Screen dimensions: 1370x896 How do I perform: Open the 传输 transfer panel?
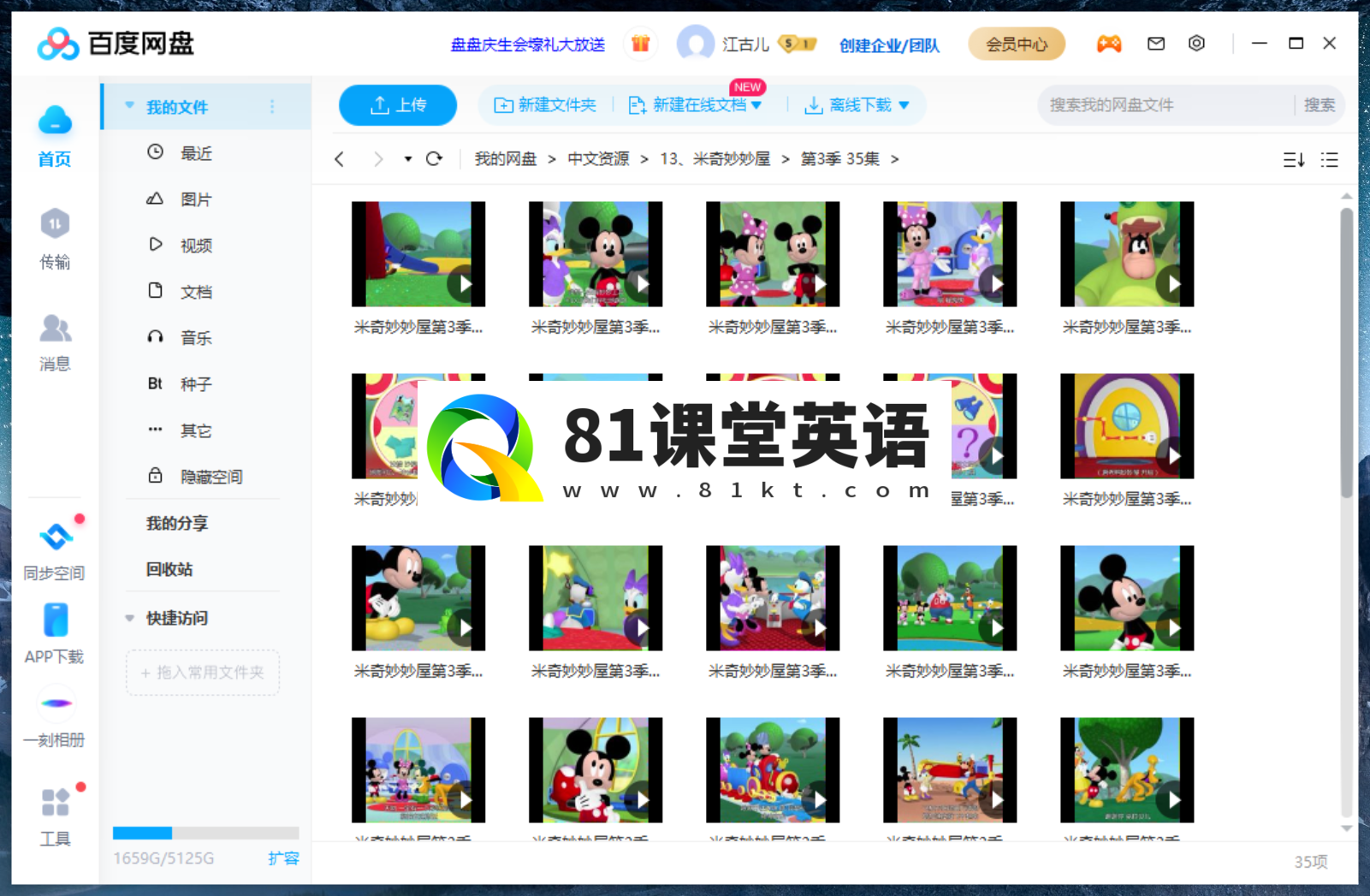55,238
